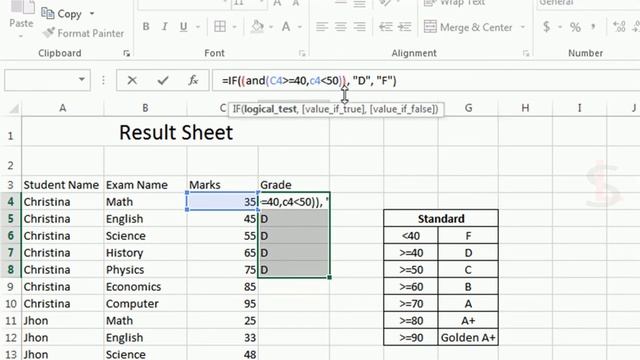Viewport: 640px width, 360px height.
Task: Apply Comma Style
Action: [593, 27]
